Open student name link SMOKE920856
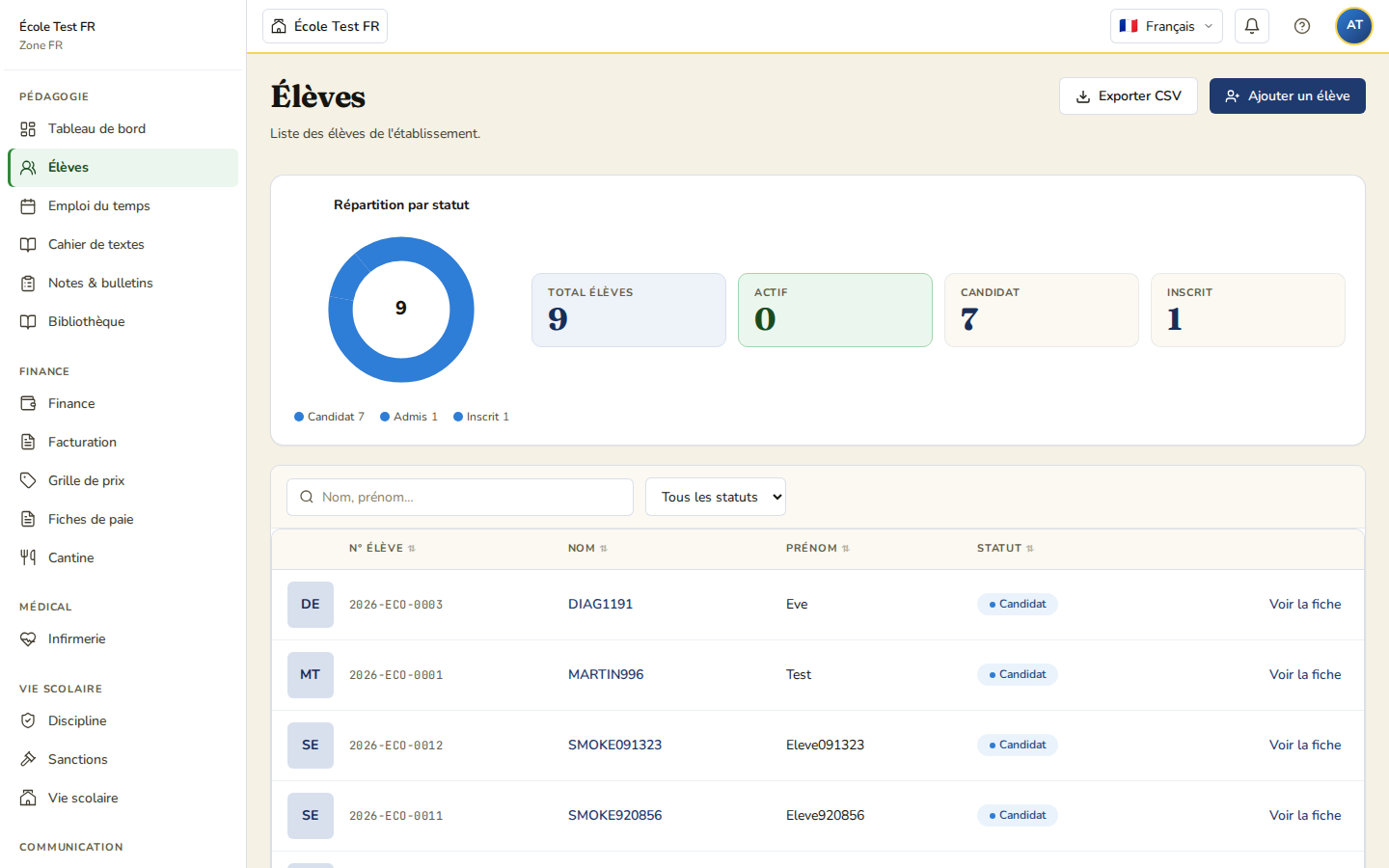The image size is (1389, 868). pyautogui.click(x=614, y=816)
